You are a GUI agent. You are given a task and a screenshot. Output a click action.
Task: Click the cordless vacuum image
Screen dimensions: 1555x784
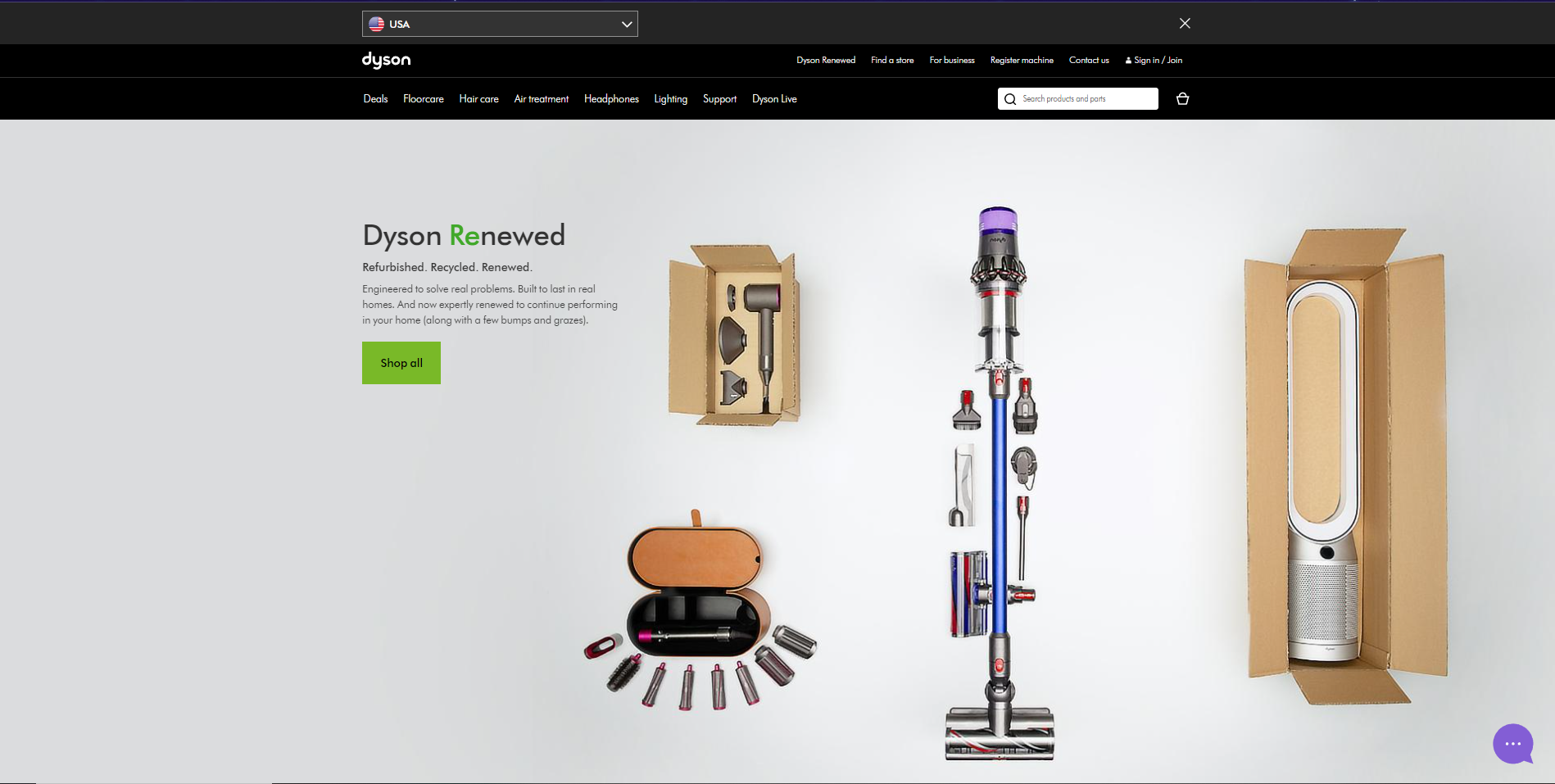[x=999, y=483]
